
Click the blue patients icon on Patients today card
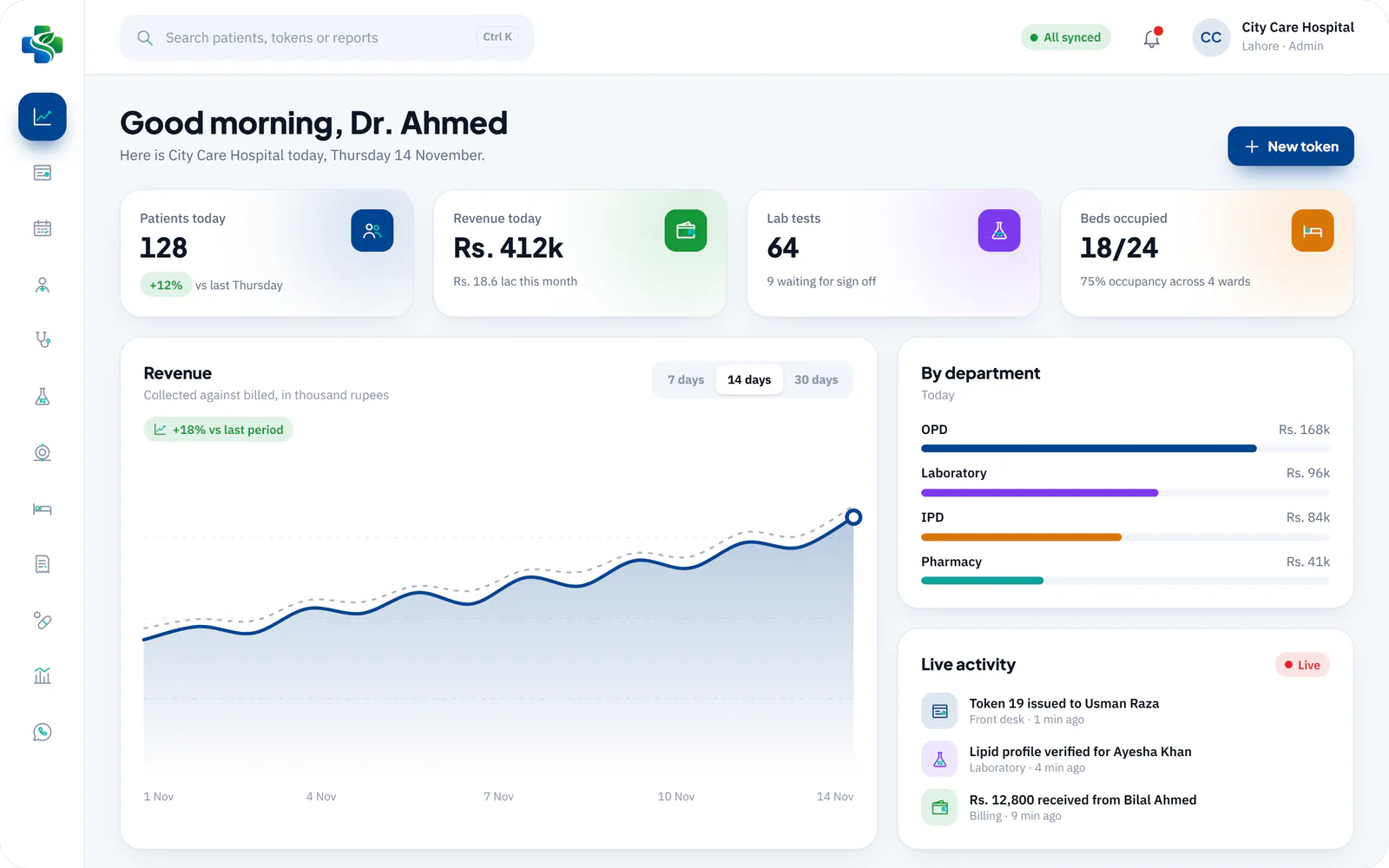(x=372, y=231)
